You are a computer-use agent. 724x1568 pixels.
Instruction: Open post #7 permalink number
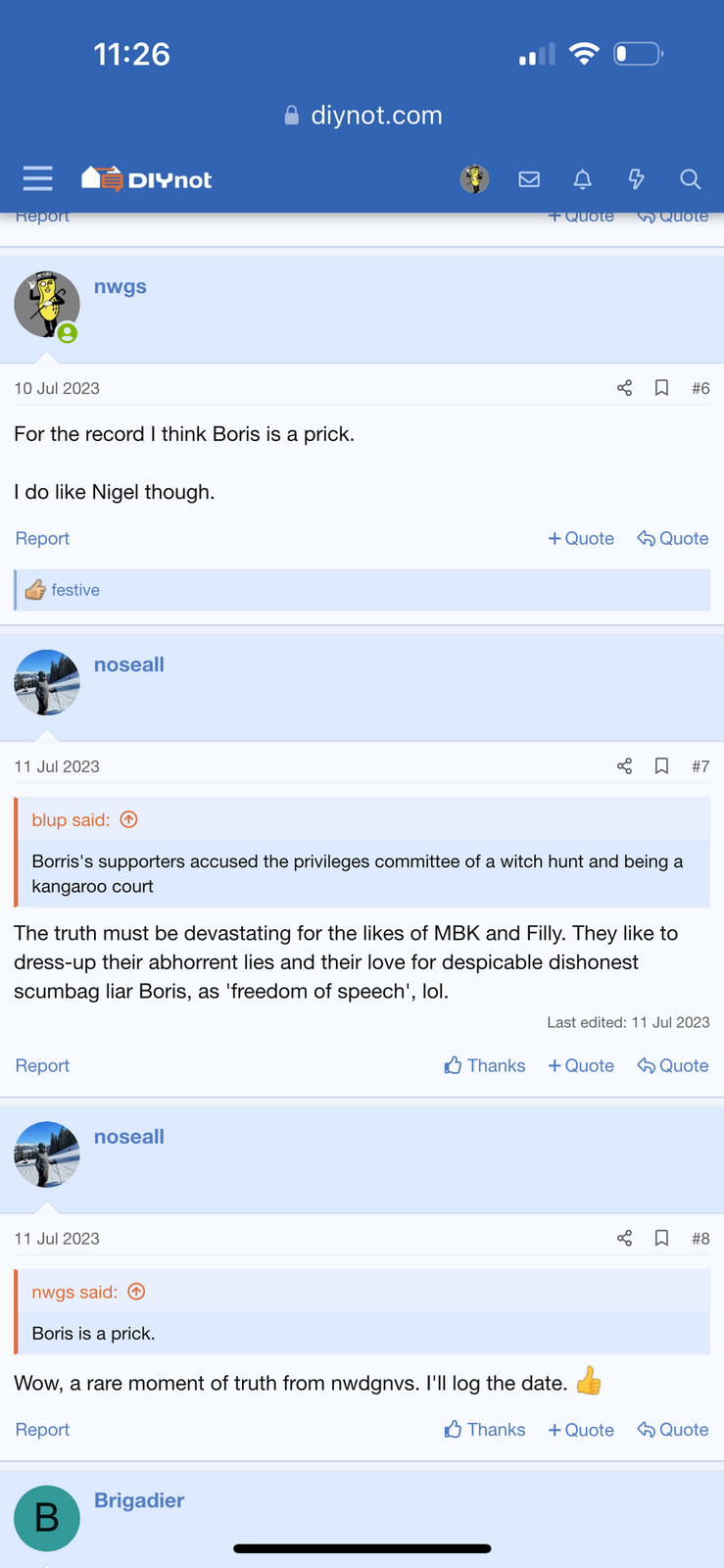700,766
